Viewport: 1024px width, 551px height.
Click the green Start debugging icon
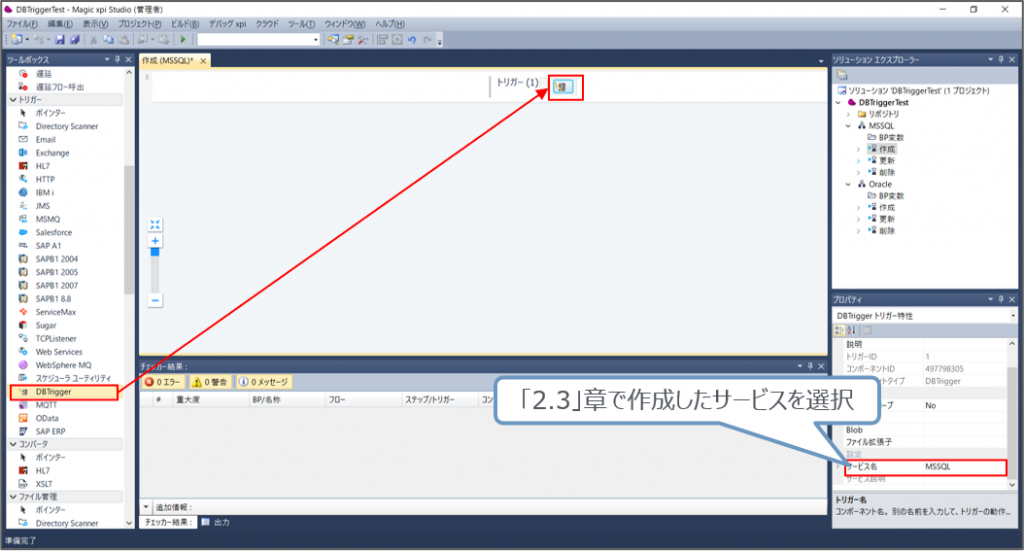[x=183, y=39]
